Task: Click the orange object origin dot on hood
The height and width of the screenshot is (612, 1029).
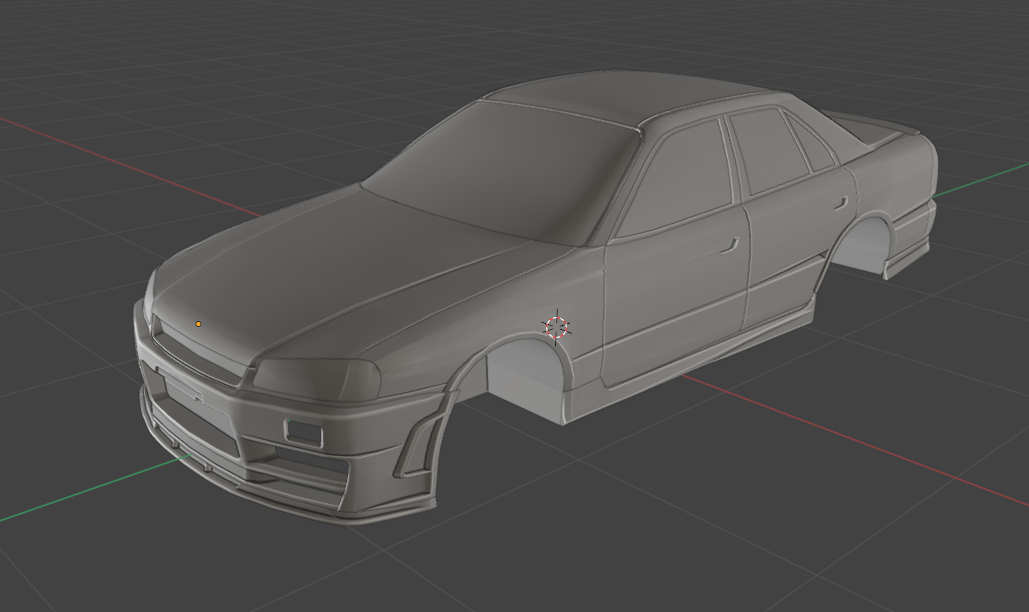Action: pos(198,323)
